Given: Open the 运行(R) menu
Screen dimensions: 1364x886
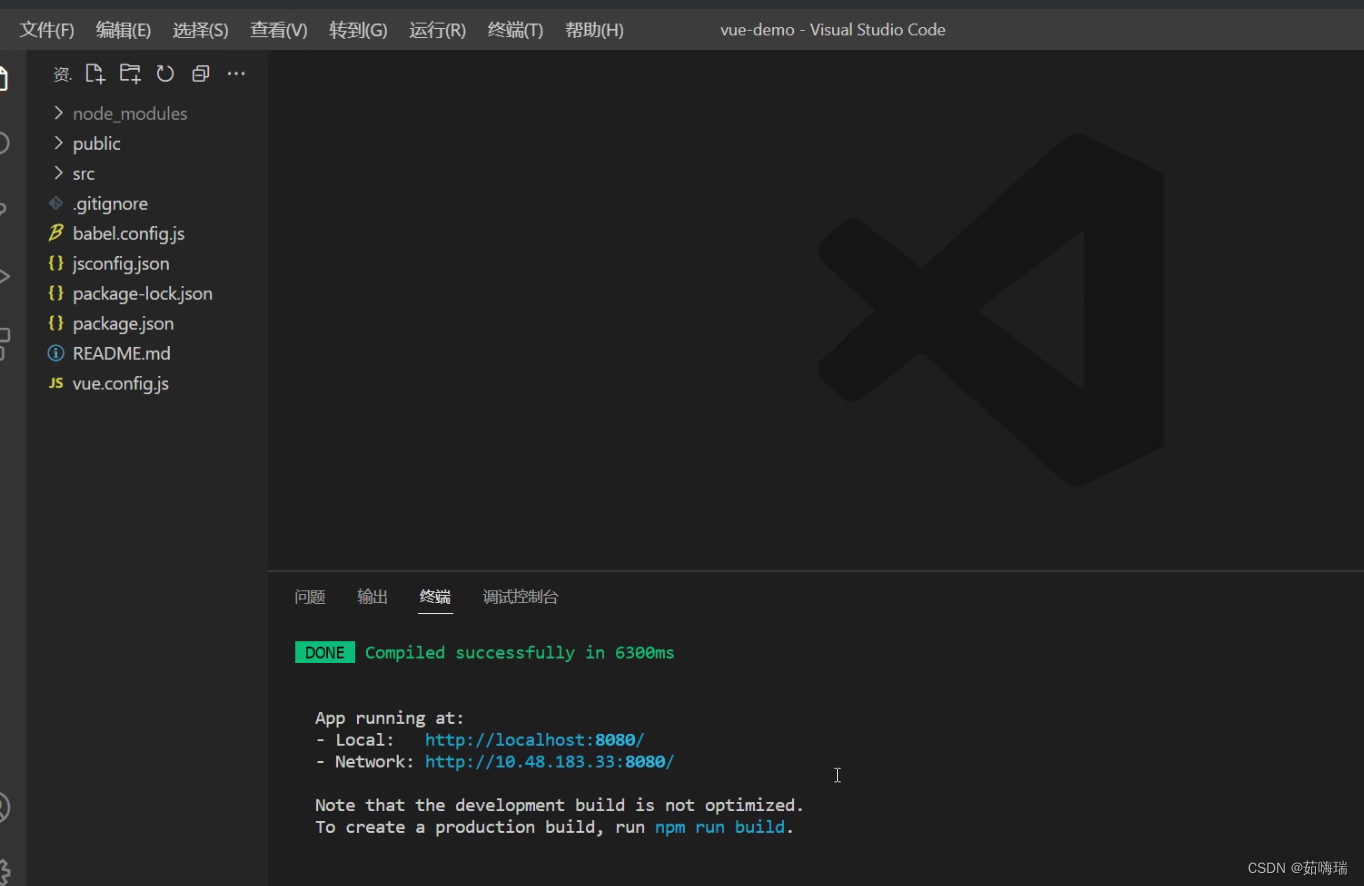Looking at the screenshot, I should (x=437, y=30).
